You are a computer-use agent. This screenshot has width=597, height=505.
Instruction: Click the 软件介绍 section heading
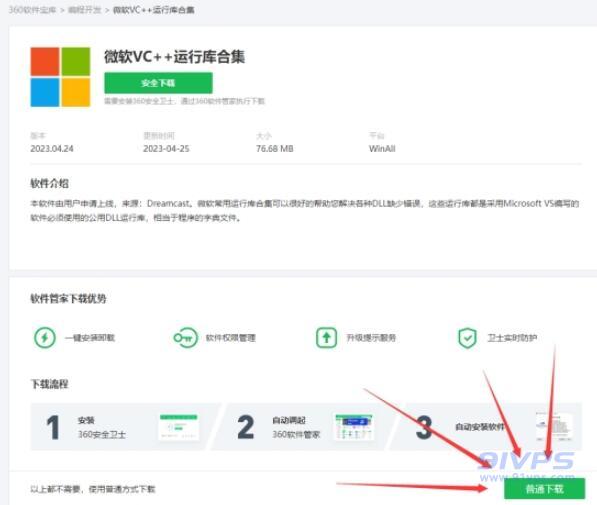(49, 184)
